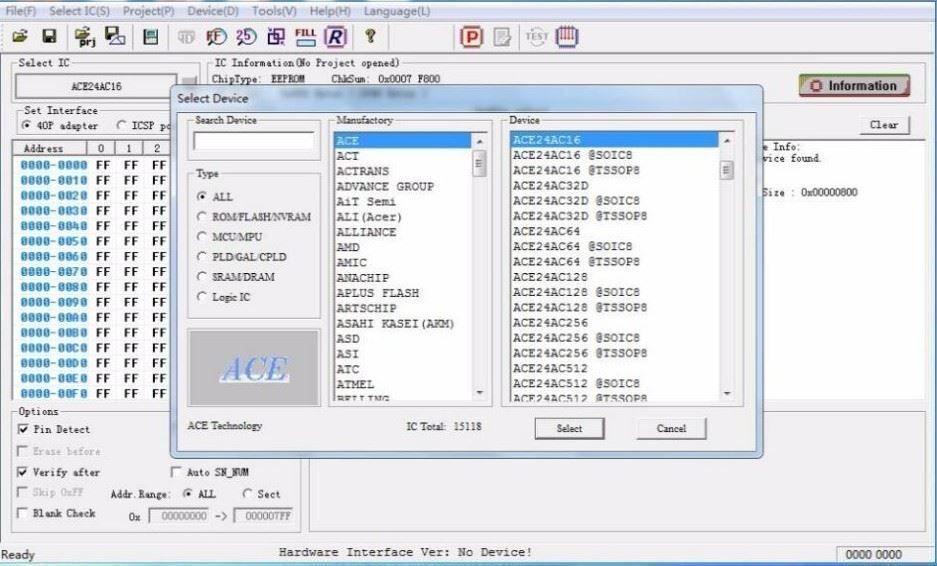Open the Tools(V) menu
The width and height of the screenshot is (937, 566).
pyautogui.click(x=274, y=11)
